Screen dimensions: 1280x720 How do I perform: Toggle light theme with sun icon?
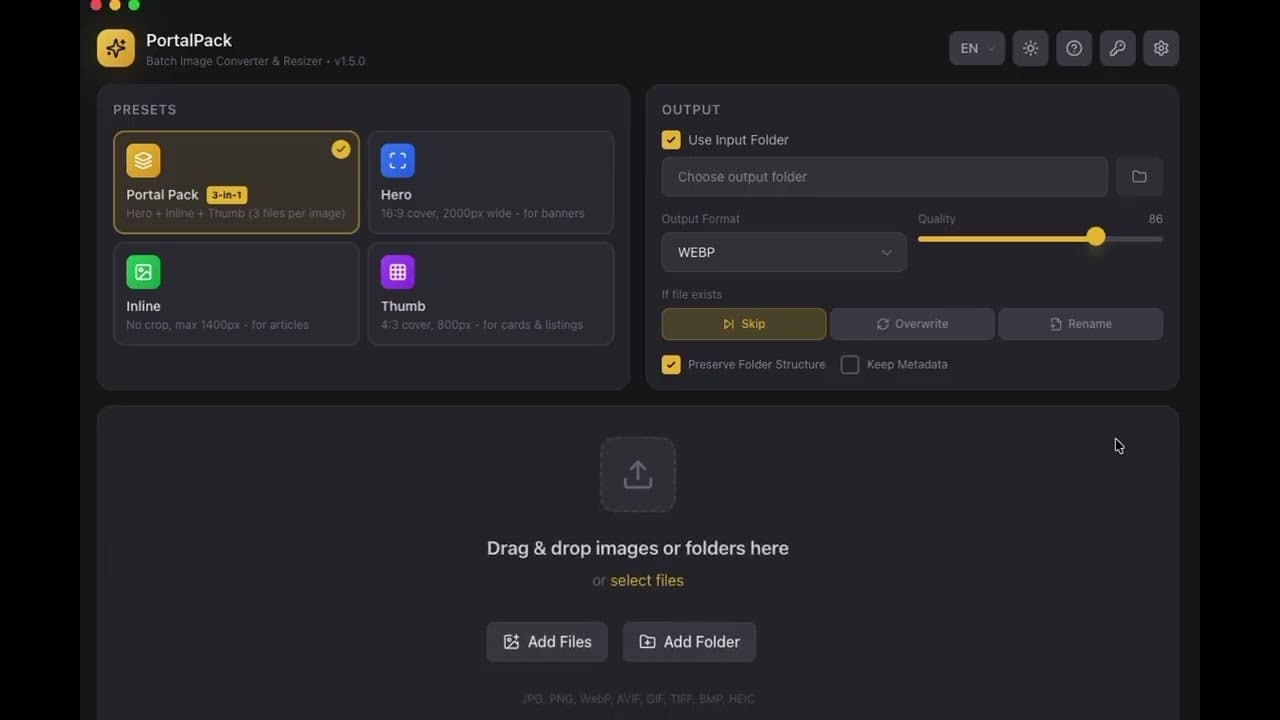point(1030,48)
